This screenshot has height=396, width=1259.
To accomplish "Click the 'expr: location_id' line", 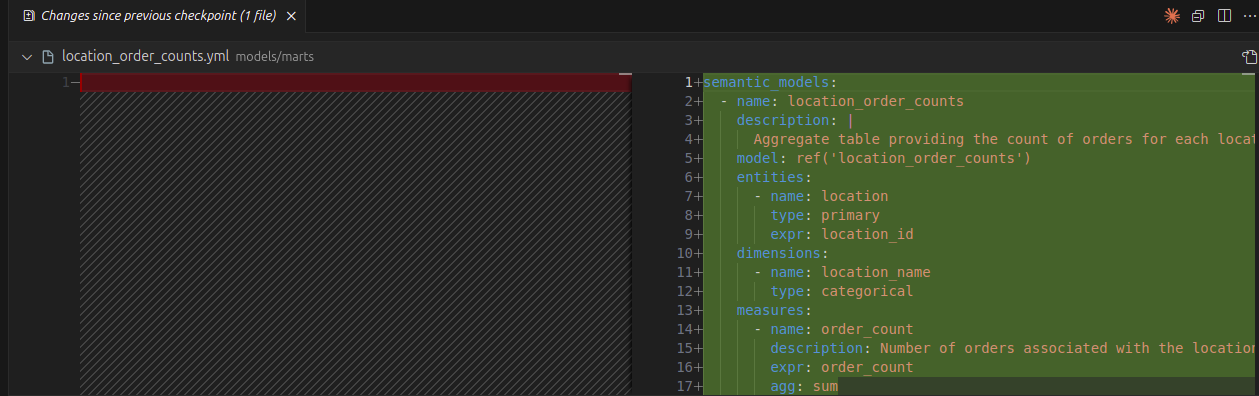I will pos(842,234).
